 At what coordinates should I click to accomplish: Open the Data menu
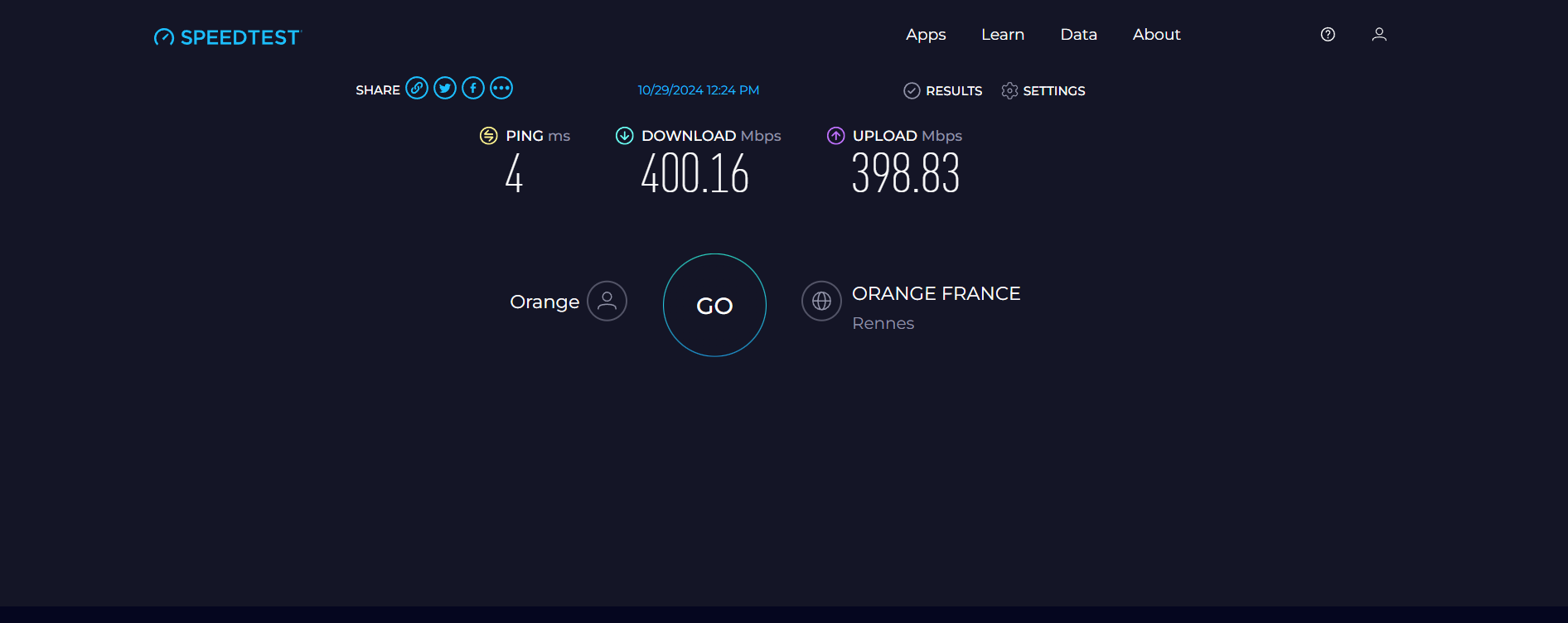[1078, 35]
